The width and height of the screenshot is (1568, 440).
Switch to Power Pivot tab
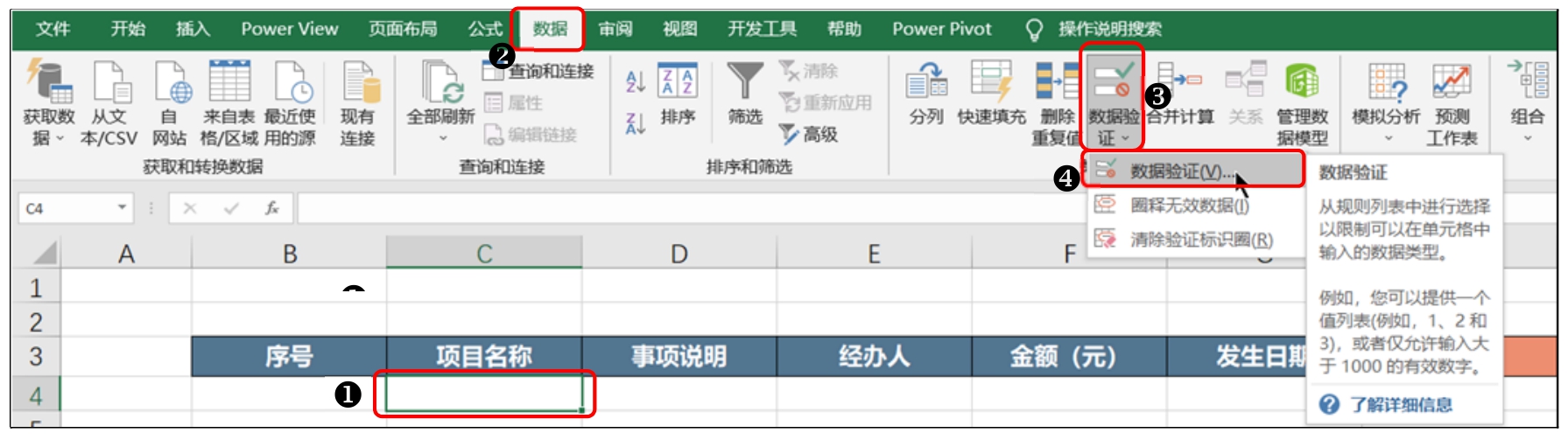(x=942, y=29)
